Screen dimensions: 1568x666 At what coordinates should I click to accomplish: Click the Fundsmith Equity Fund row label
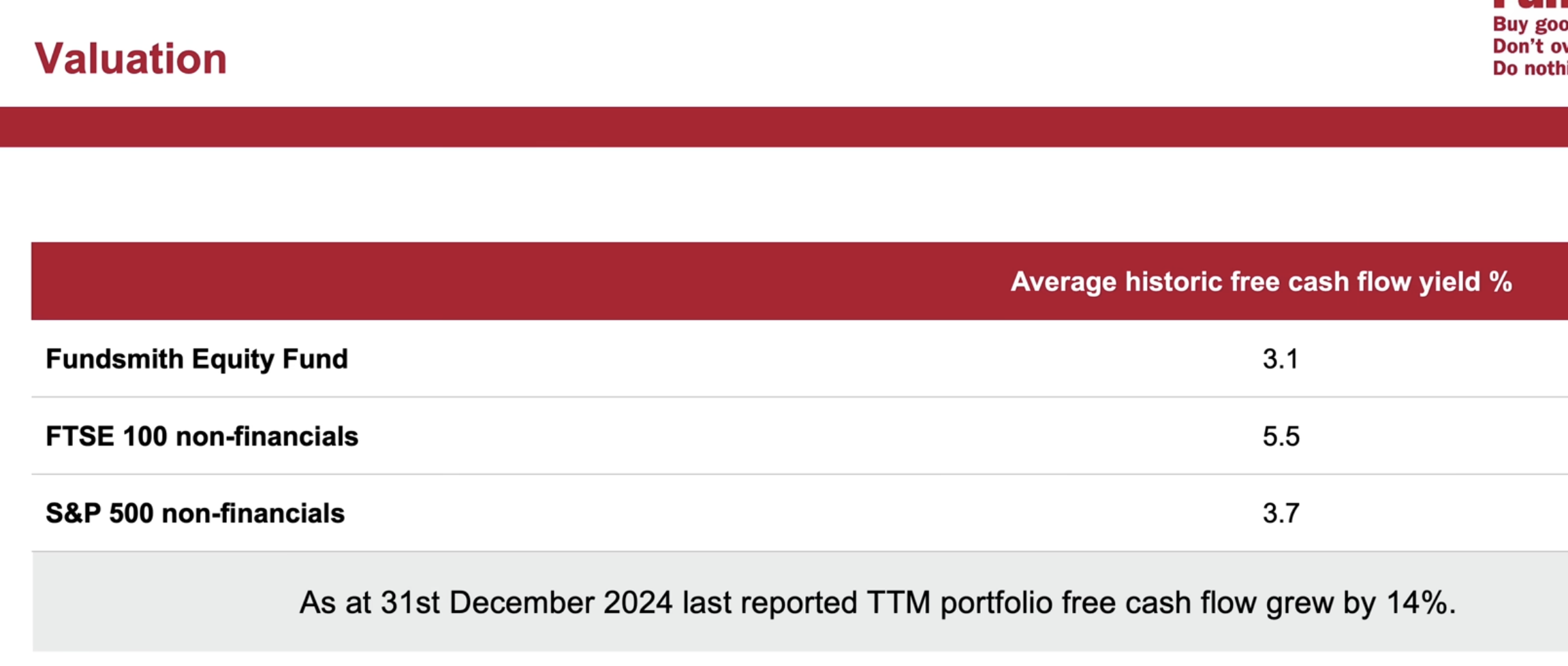pyautogui.click(x=196, y=359)
